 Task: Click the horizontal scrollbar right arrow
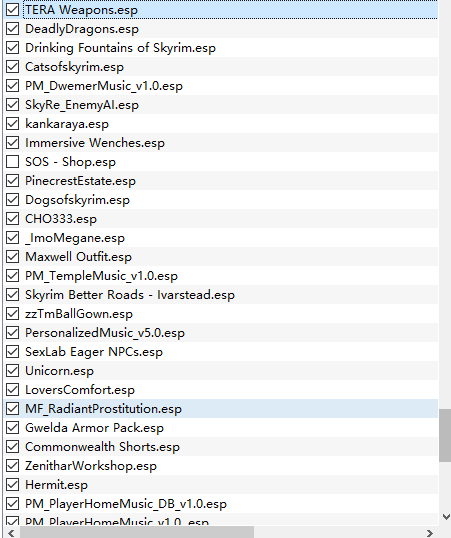430,533
